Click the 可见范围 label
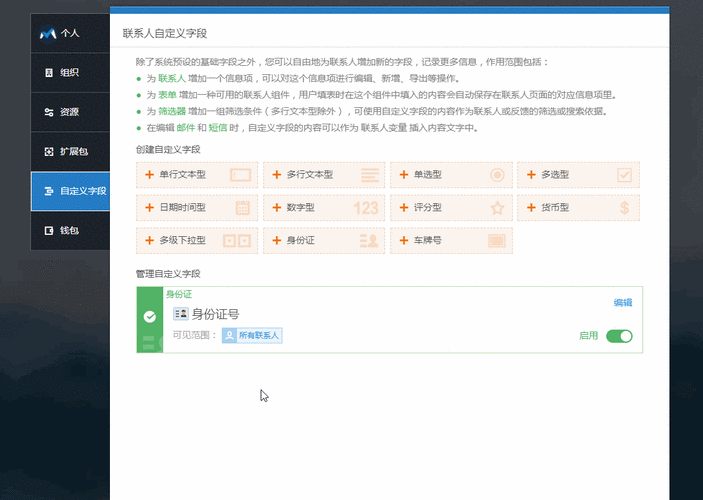703x500 pixels. [x=195, y=335]
